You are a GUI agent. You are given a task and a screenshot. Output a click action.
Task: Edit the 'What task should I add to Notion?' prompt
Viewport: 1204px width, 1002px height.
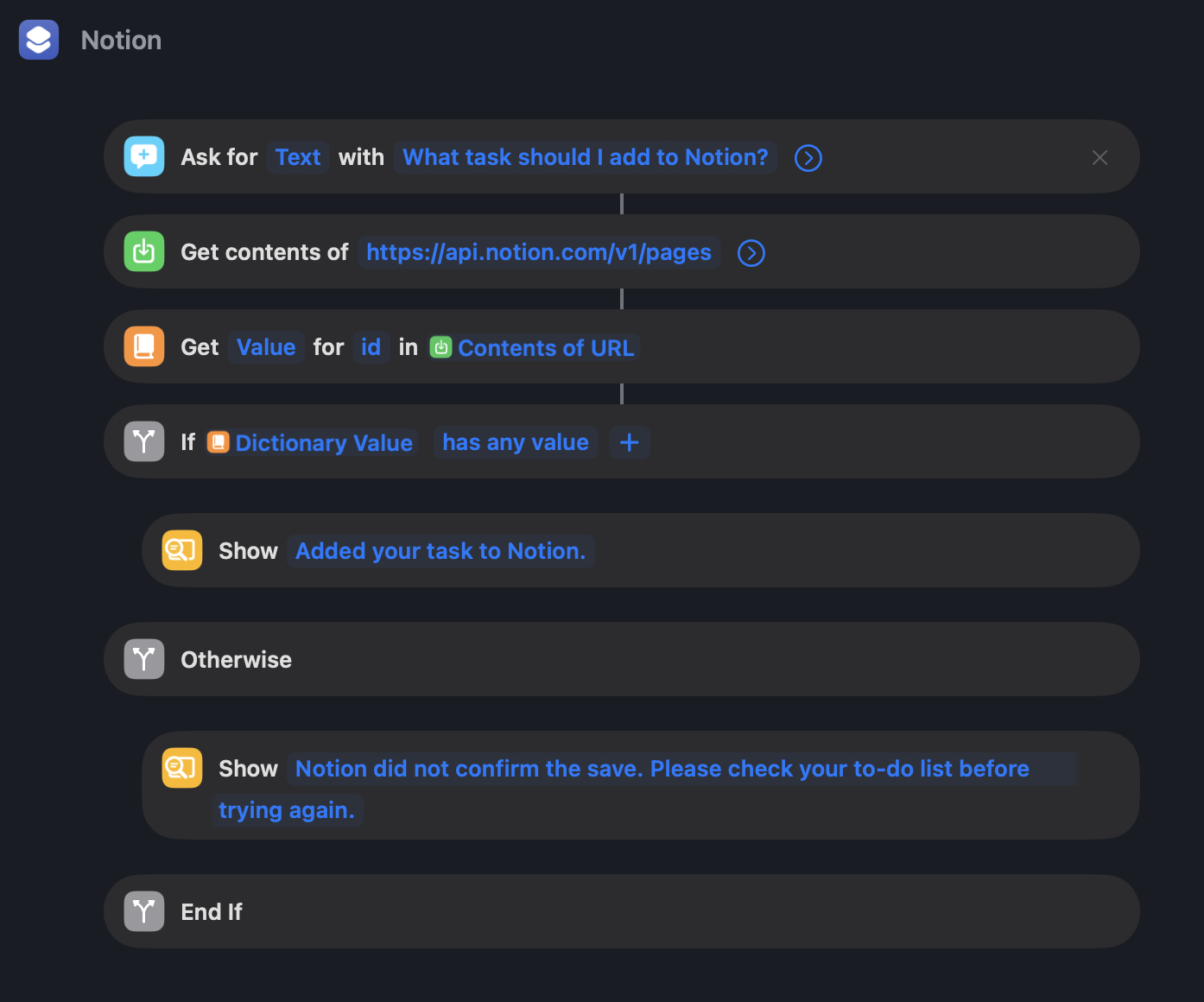586,157
